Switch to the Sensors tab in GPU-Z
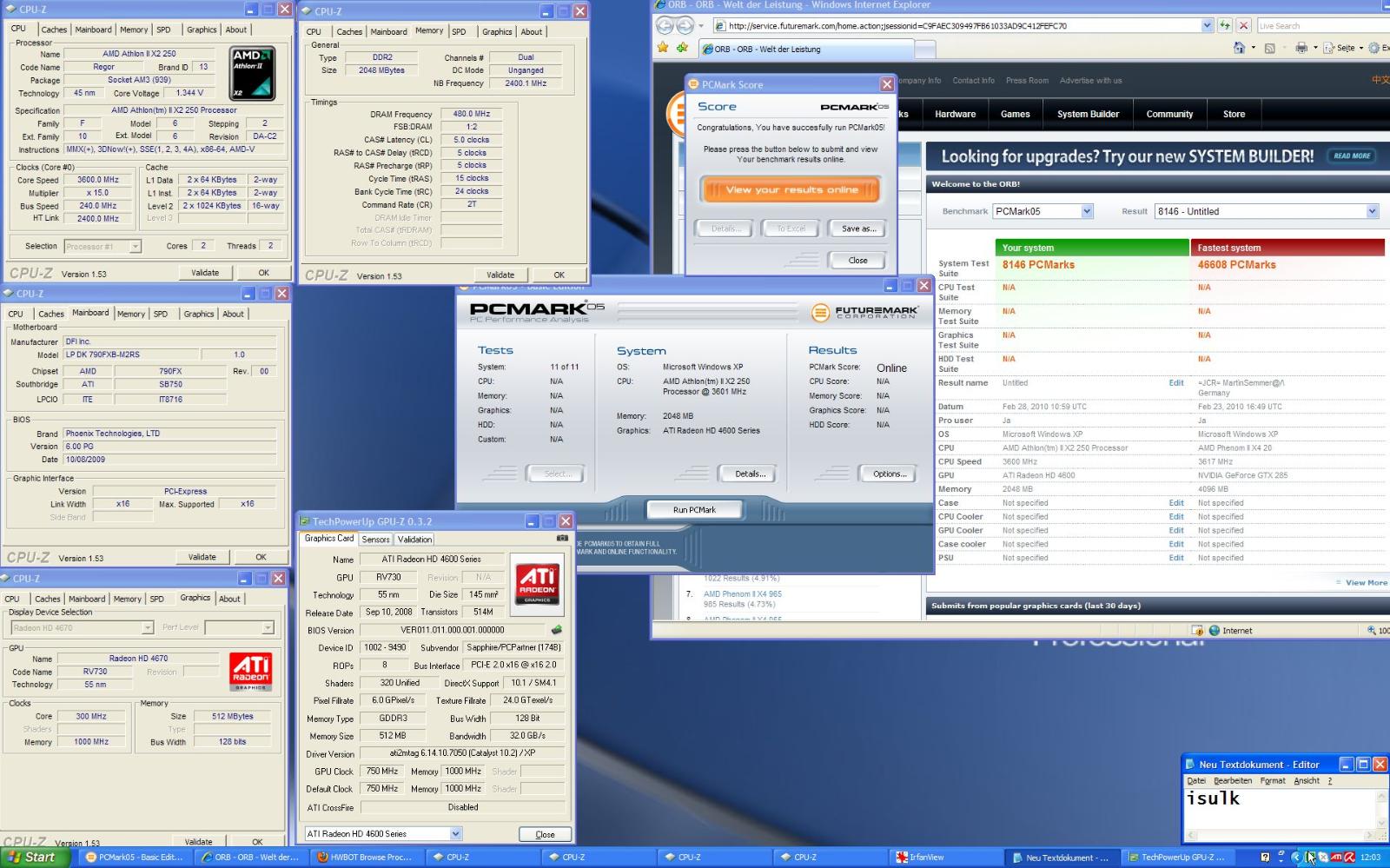Image resolution: width=1390 pixels, height=868 pixels. pos(375,540)
